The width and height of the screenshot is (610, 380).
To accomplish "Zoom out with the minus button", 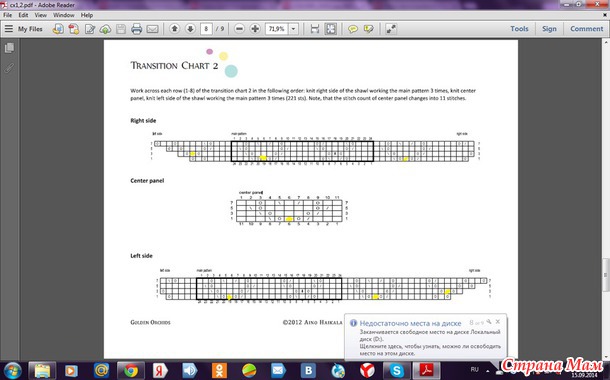I will click(x=240, y=28).
